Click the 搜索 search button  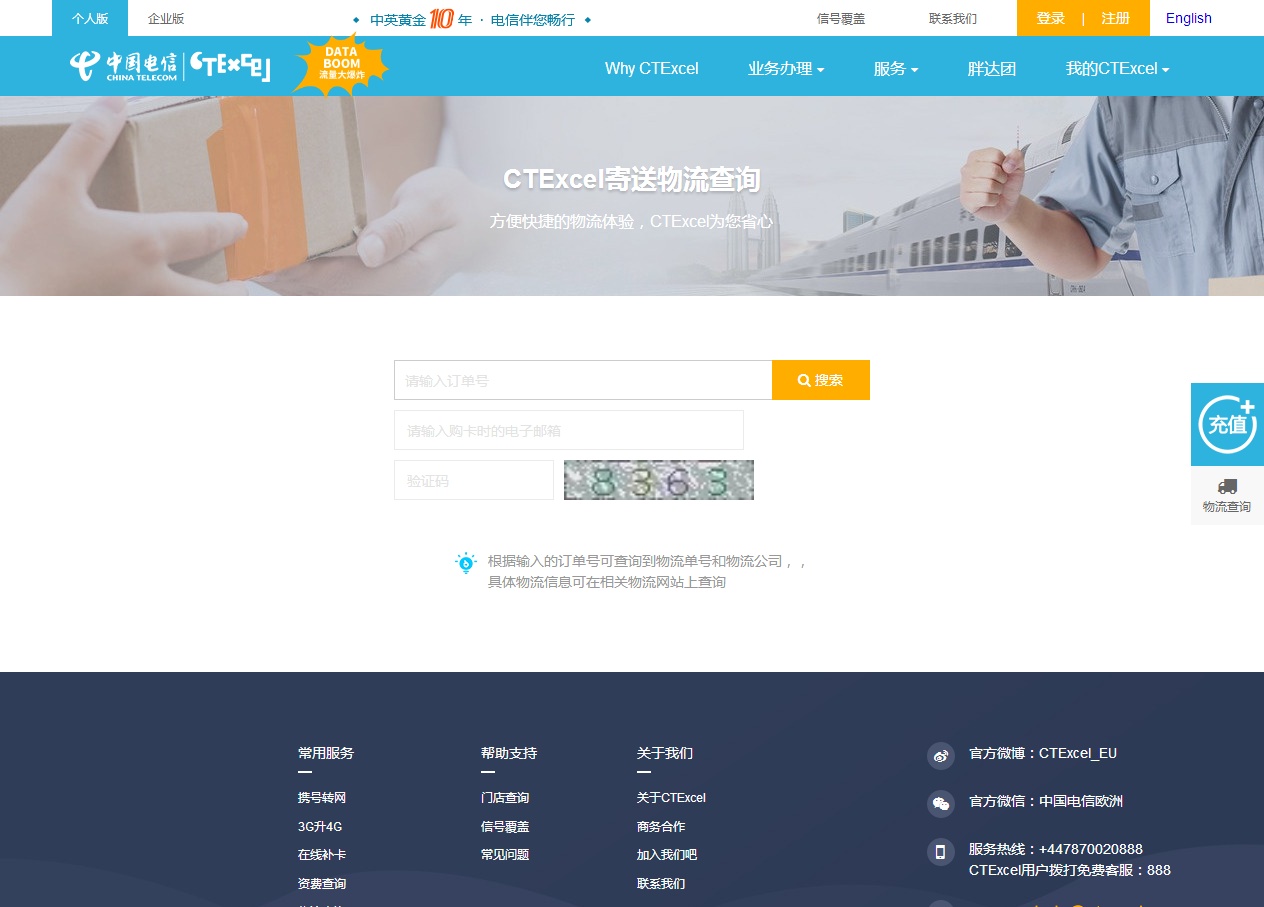821,380
